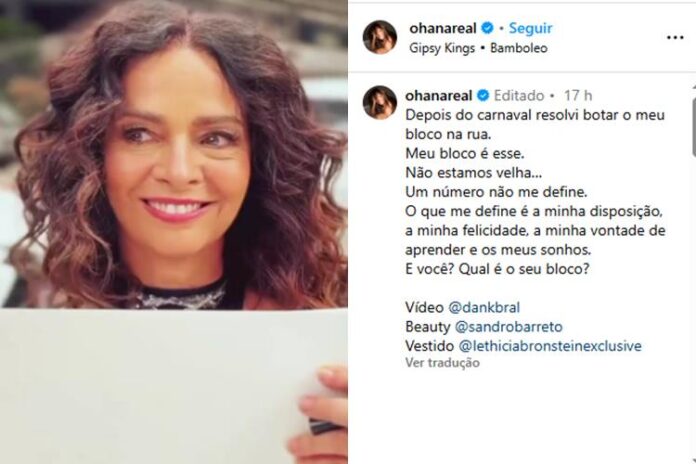
Task: Visit the @sandrobarreto beauty credit profile
Action: [508, 327]
